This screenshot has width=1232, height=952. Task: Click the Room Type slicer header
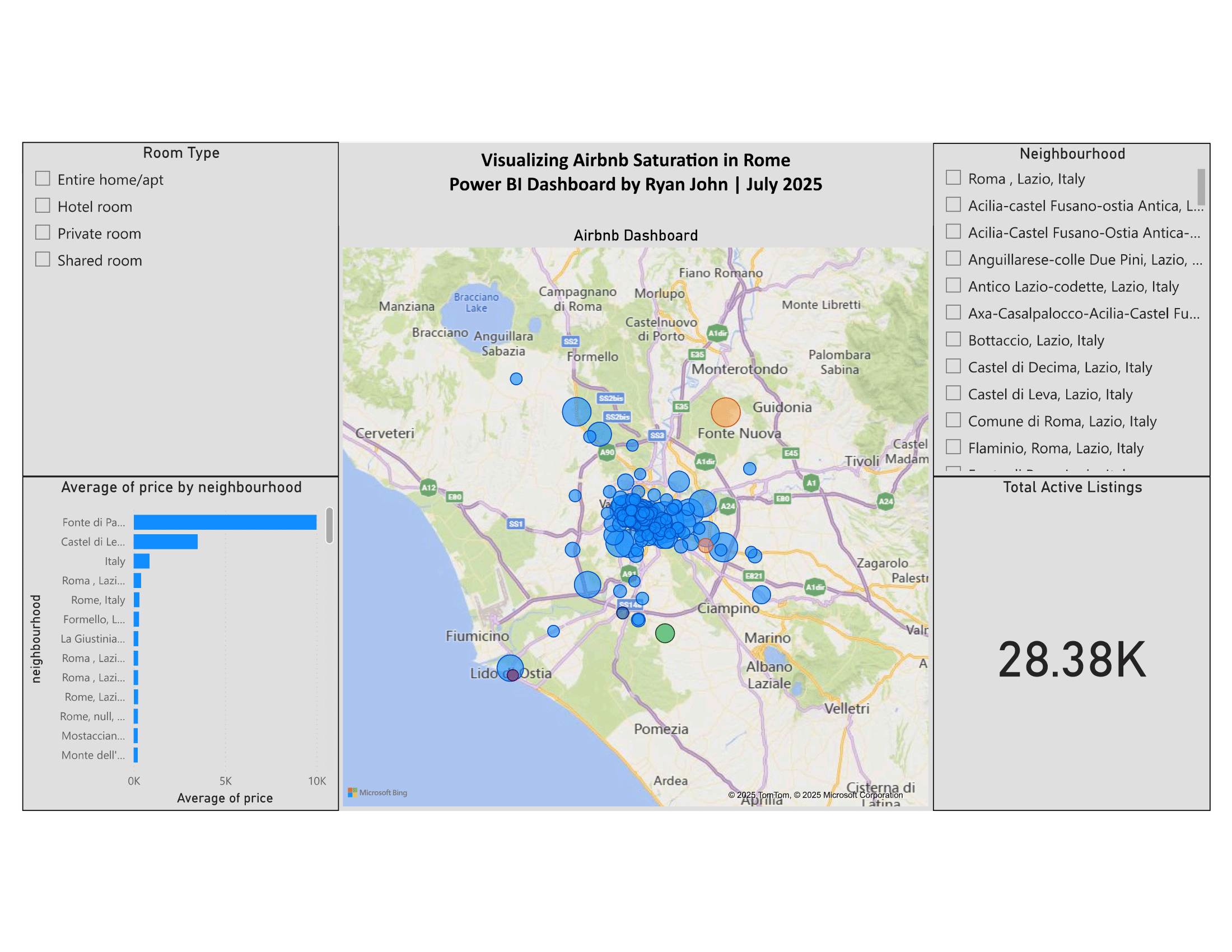[181, 153]
